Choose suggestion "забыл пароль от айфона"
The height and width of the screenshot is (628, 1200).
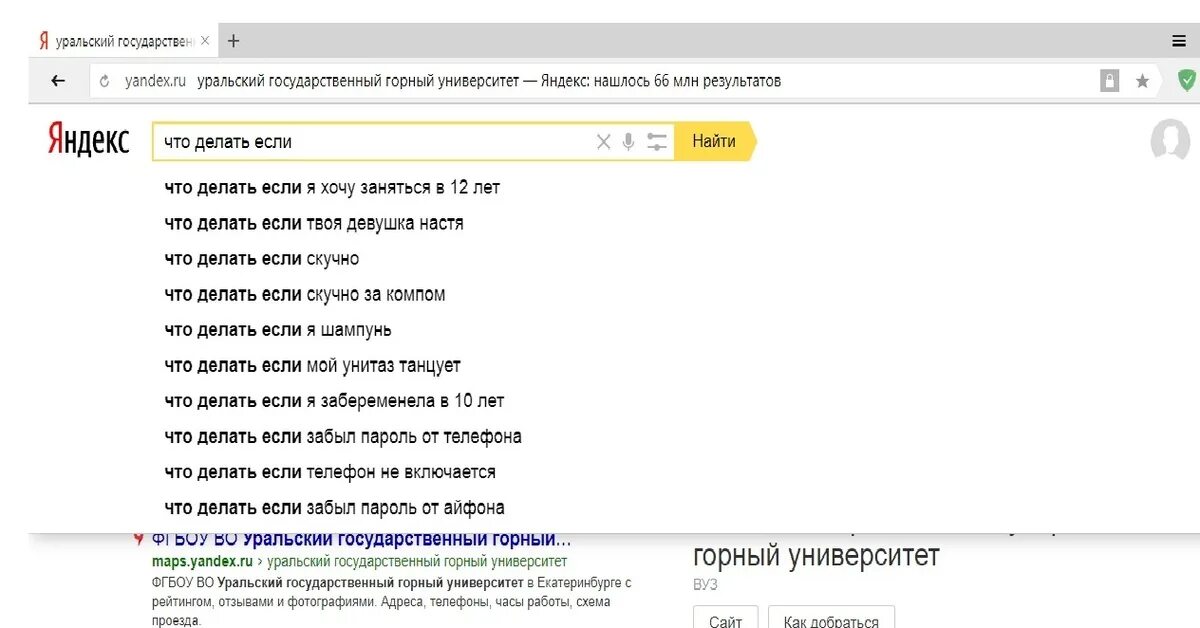tap(334, 508)
